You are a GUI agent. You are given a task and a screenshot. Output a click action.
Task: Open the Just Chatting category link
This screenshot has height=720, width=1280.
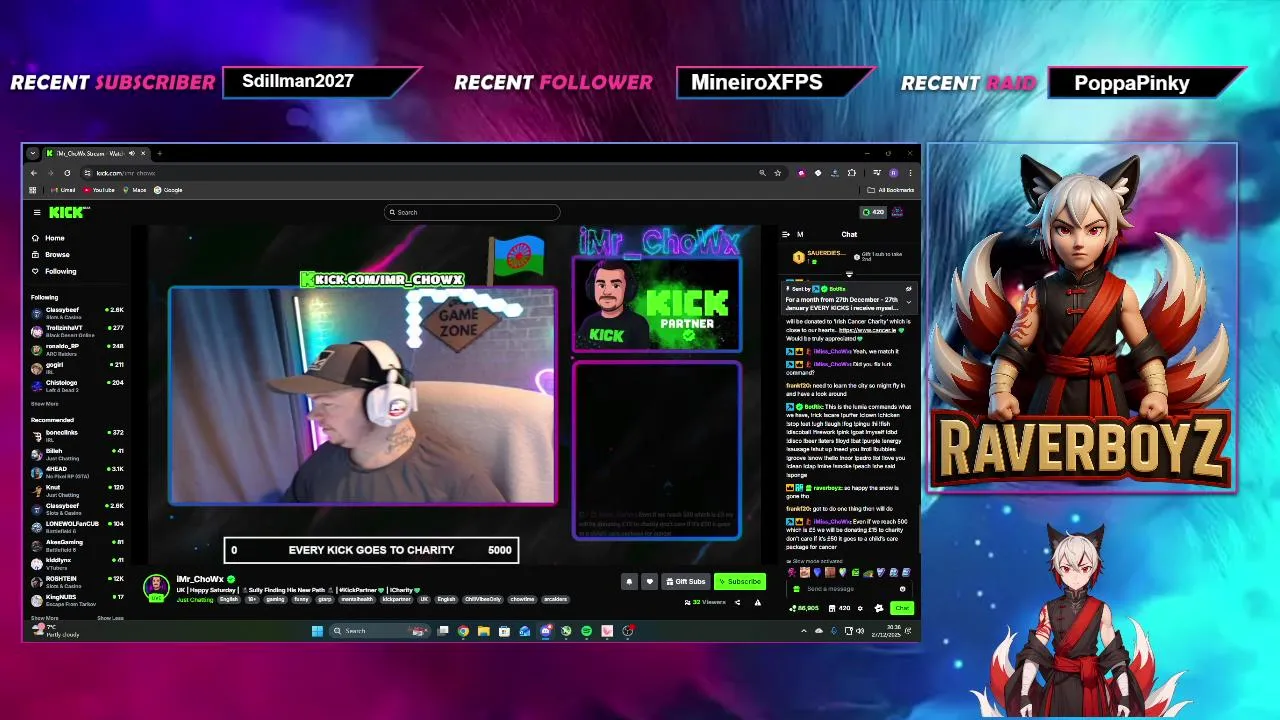coord(195,599)
